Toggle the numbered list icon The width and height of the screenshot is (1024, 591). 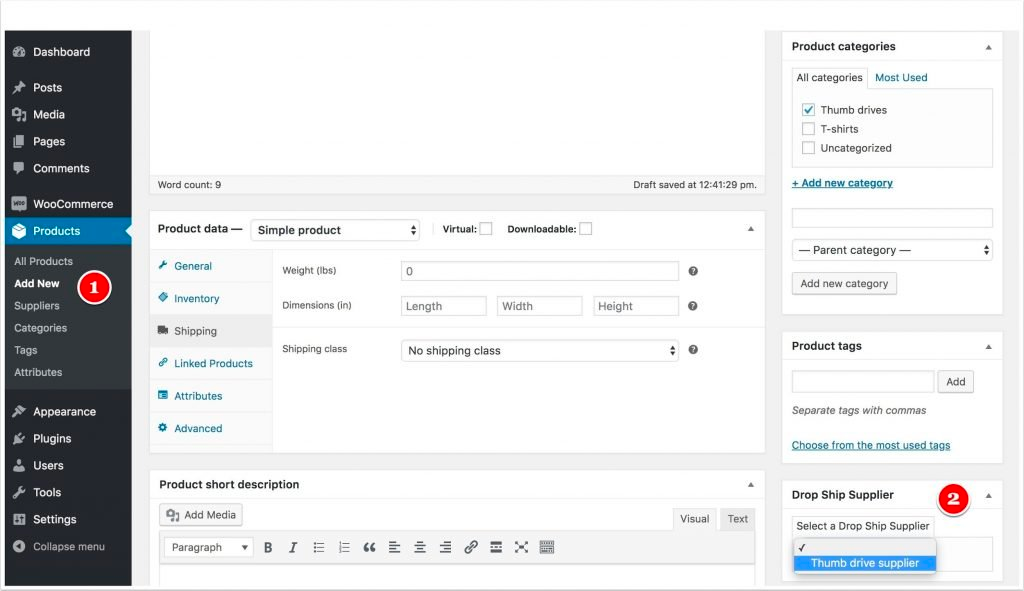[344, 547]
